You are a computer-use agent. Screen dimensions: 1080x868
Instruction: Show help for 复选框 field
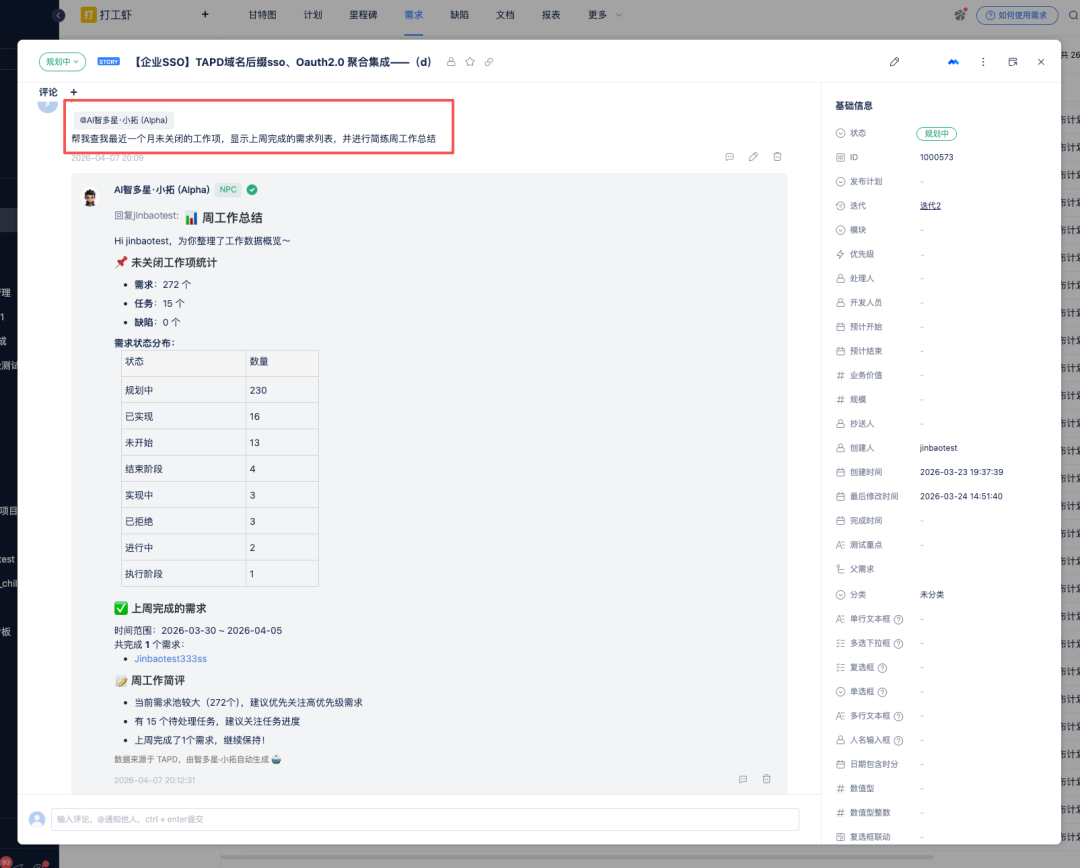tap(882, 668)
